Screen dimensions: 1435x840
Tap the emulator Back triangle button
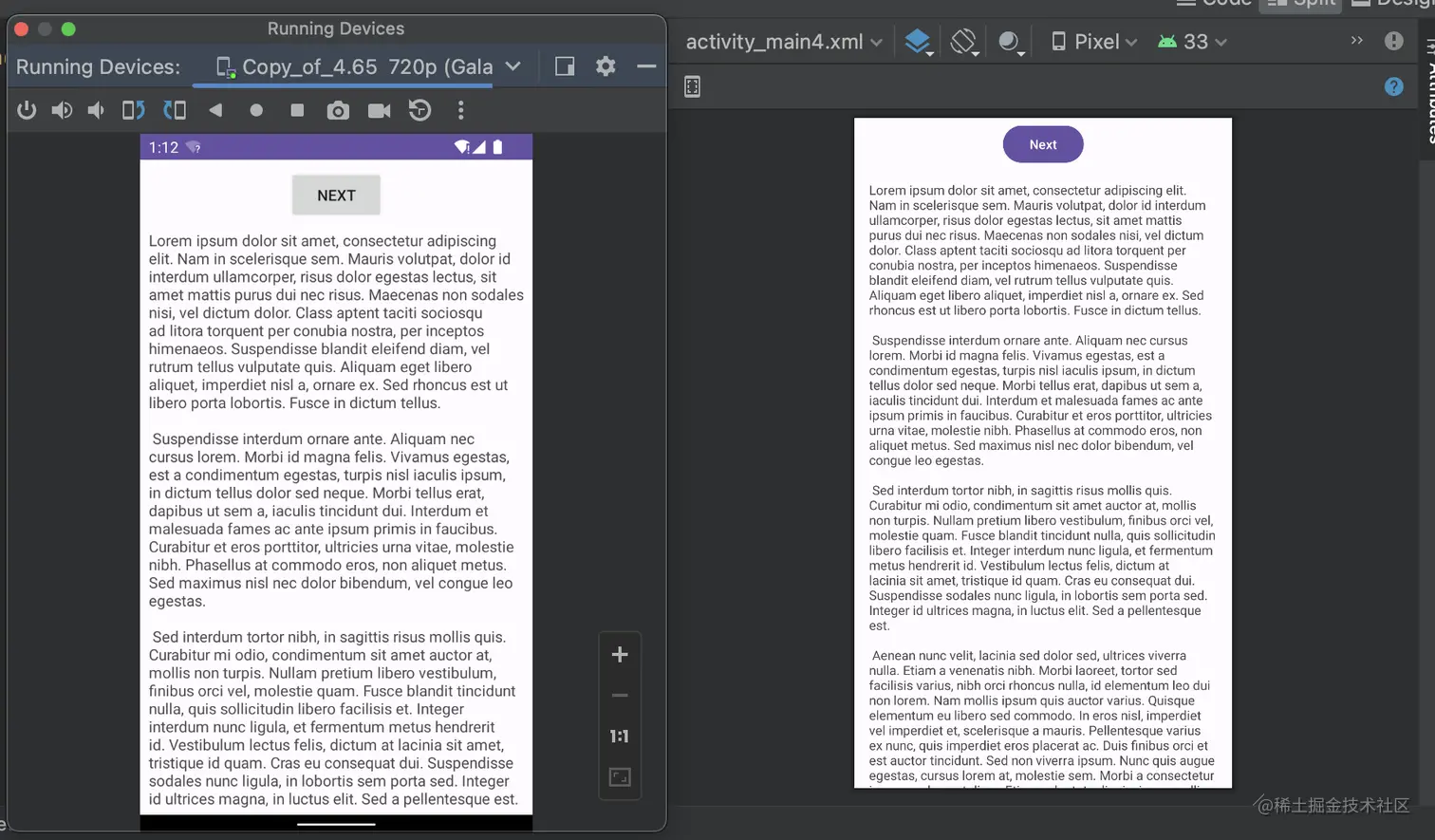[x=215, y=110]
